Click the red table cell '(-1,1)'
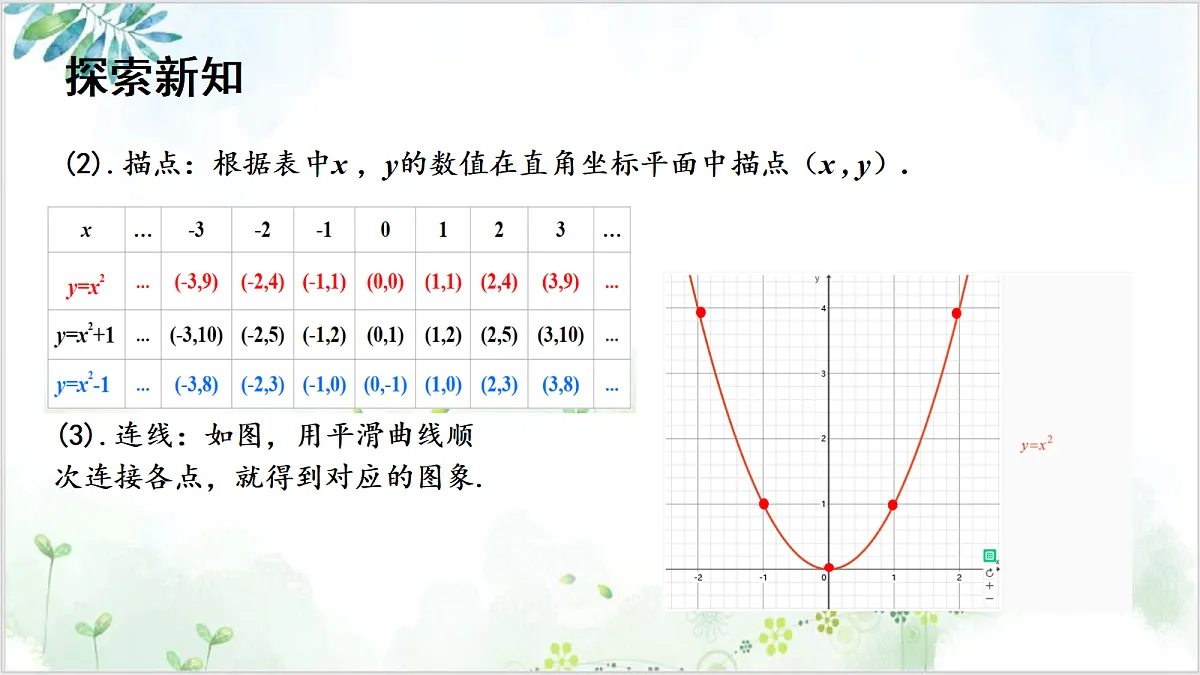 [x=324, y=282]
